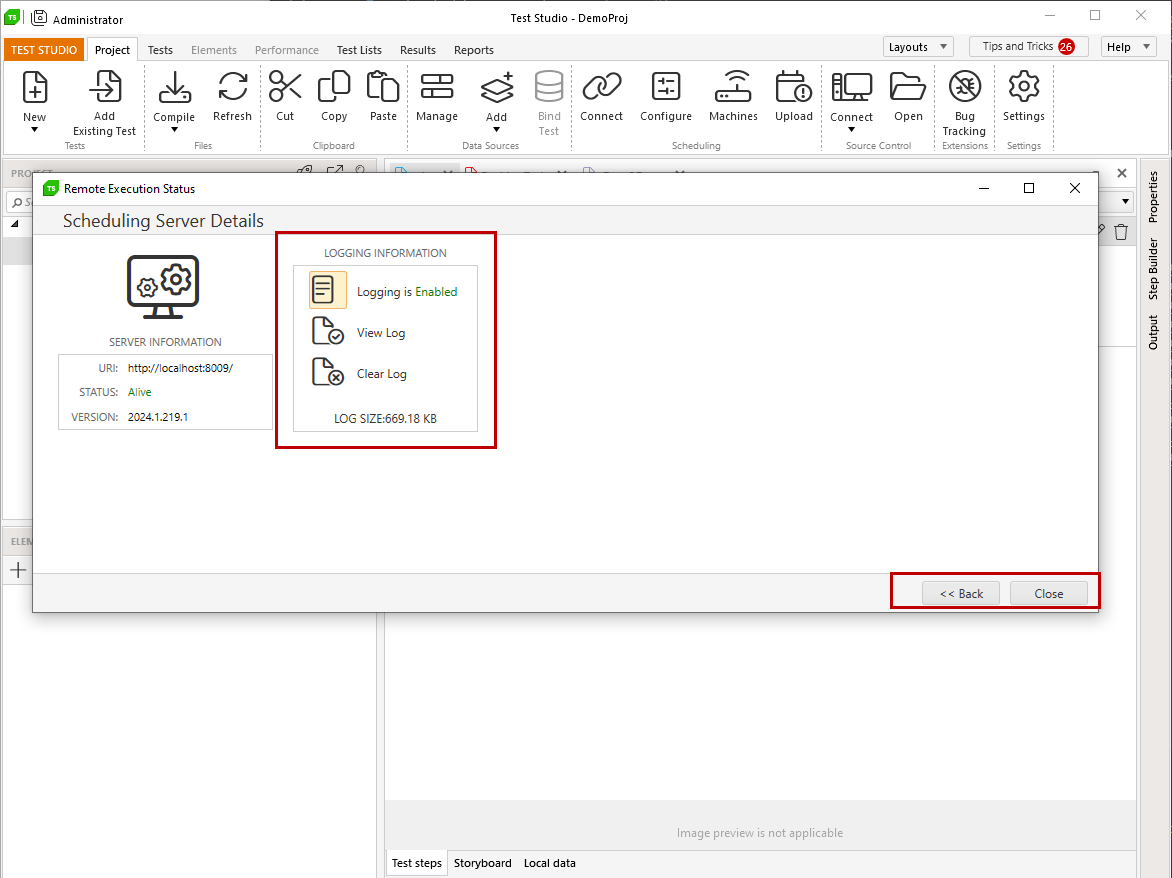Screen dimensions: 1172x878
Task: Select the Test steps bottom tab
Action: coord(417,863)
